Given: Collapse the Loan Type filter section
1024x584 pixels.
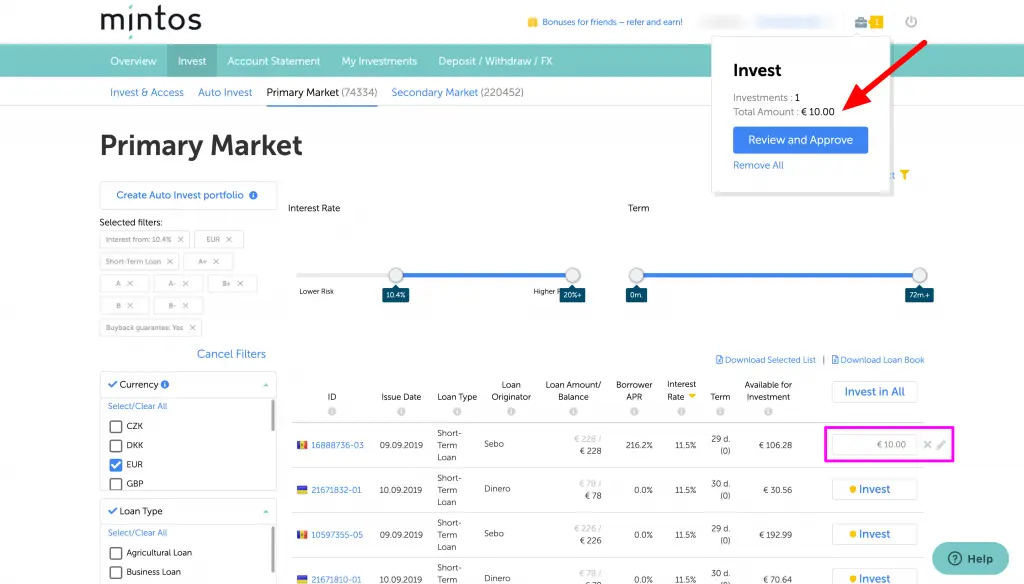Looking at the screenshot, I should tap(265, 511).
